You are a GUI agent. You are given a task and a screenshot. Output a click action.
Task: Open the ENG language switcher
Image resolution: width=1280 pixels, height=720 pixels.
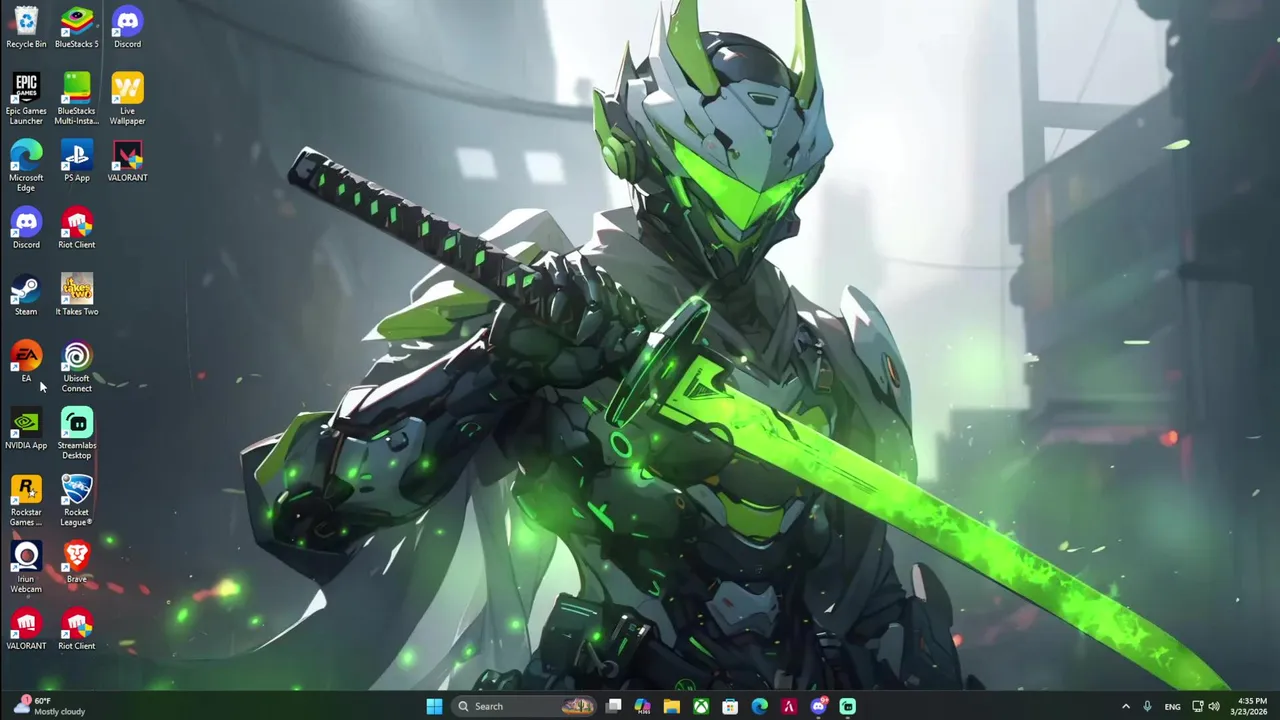(x=1172, y=706)
